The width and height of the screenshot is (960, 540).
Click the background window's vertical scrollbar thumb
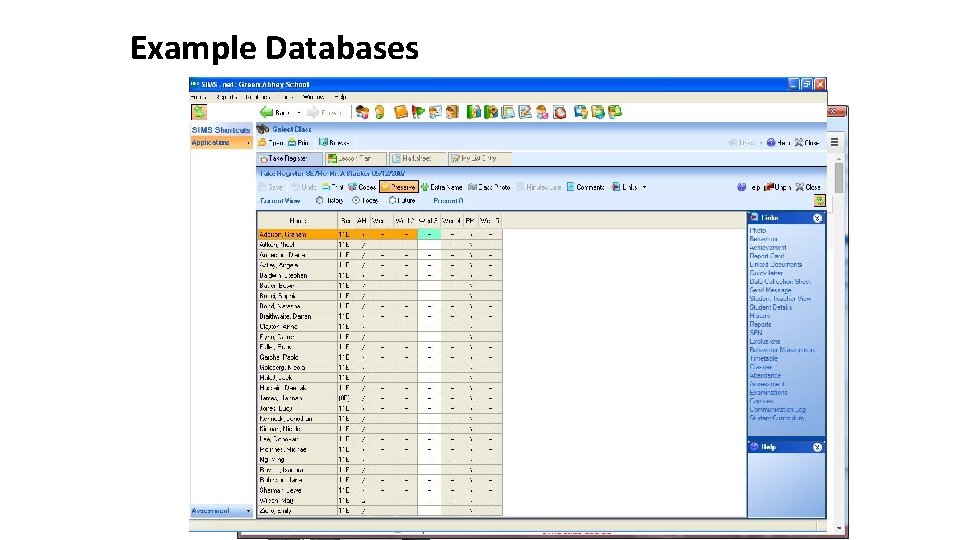[839, 176]
